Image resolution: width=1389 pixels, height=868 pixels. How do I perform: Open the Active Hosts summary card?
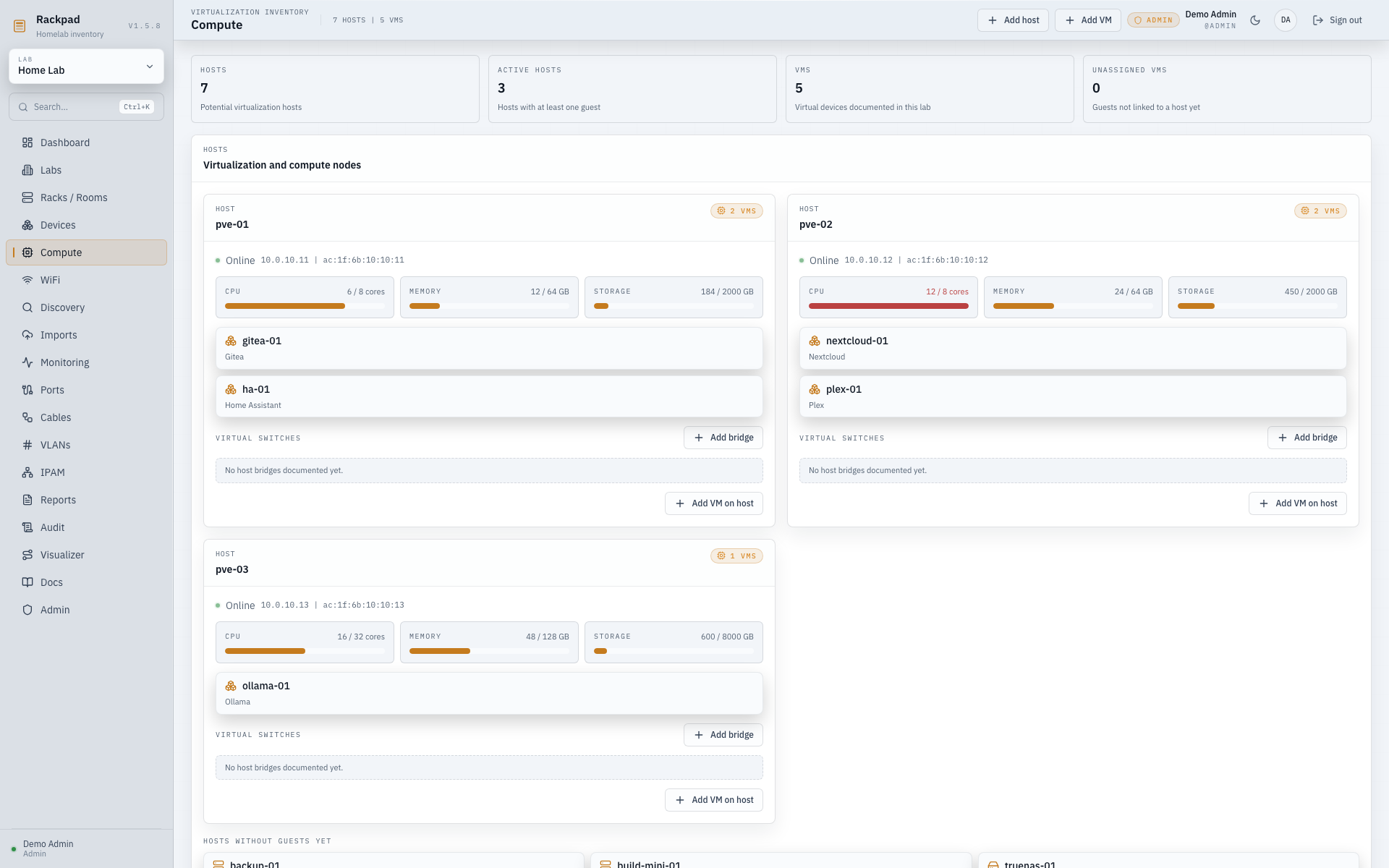click(x=632, y=89)
